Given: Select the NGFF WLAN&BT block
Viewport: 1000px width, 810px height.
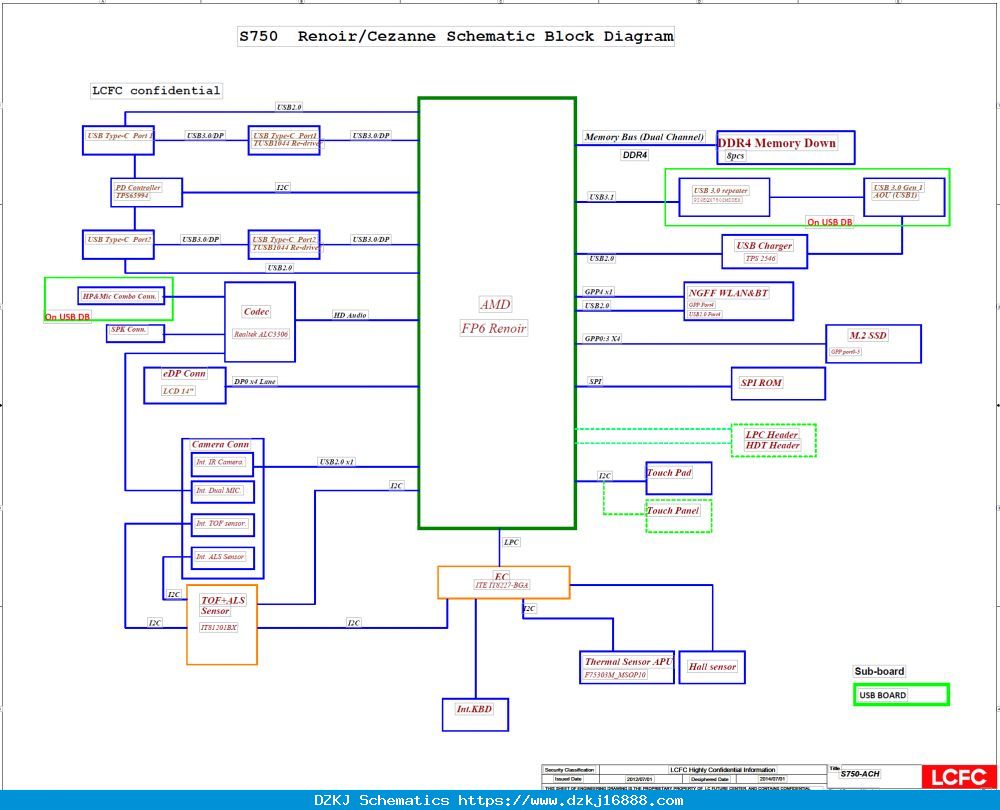Looking at the screenshot, I should pos(739,301).
